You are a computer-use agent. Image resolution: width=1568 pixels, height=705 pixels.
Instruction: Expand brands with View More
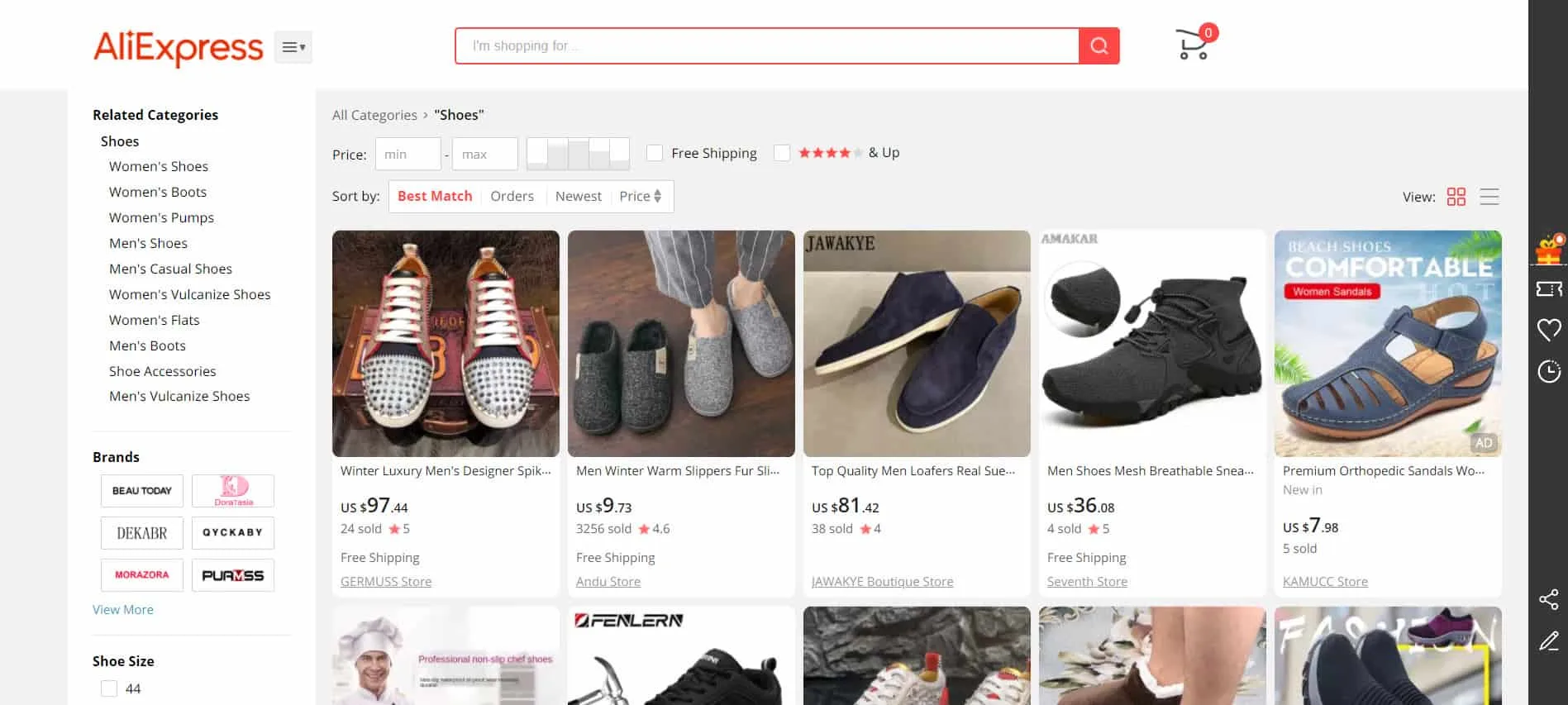(x=122, y=610)
